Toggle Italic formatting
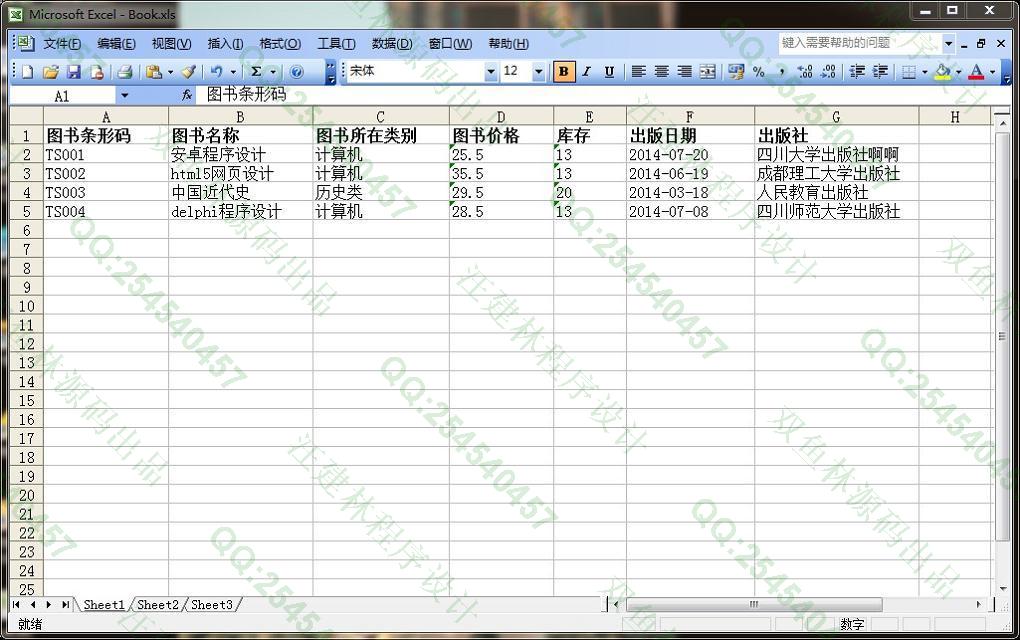Image resolution: width=1020 pixels, height=640 pixels. (586, 72)
